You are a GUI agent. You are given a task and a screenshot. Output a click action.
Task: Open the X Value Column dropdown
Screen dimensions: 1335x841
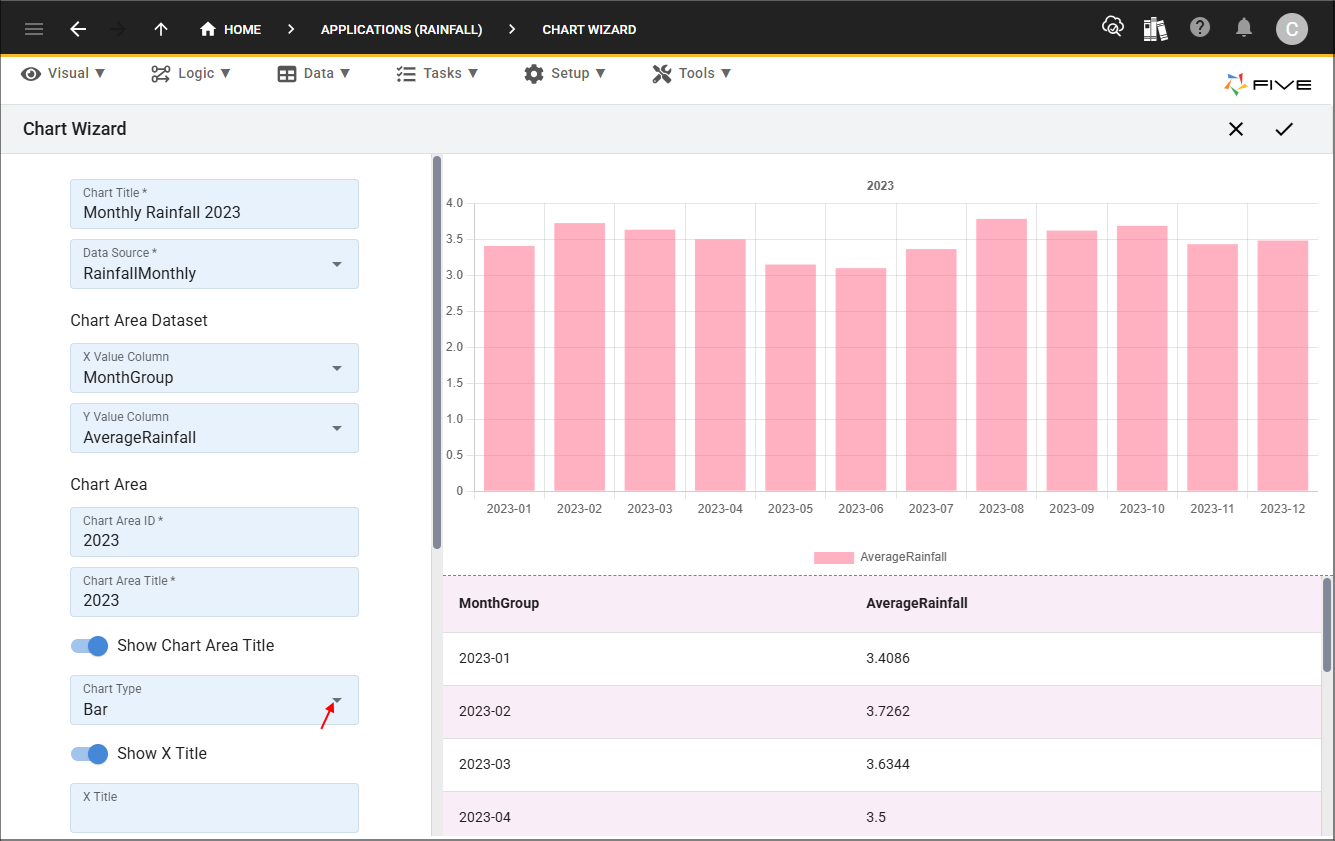(337, 368)
